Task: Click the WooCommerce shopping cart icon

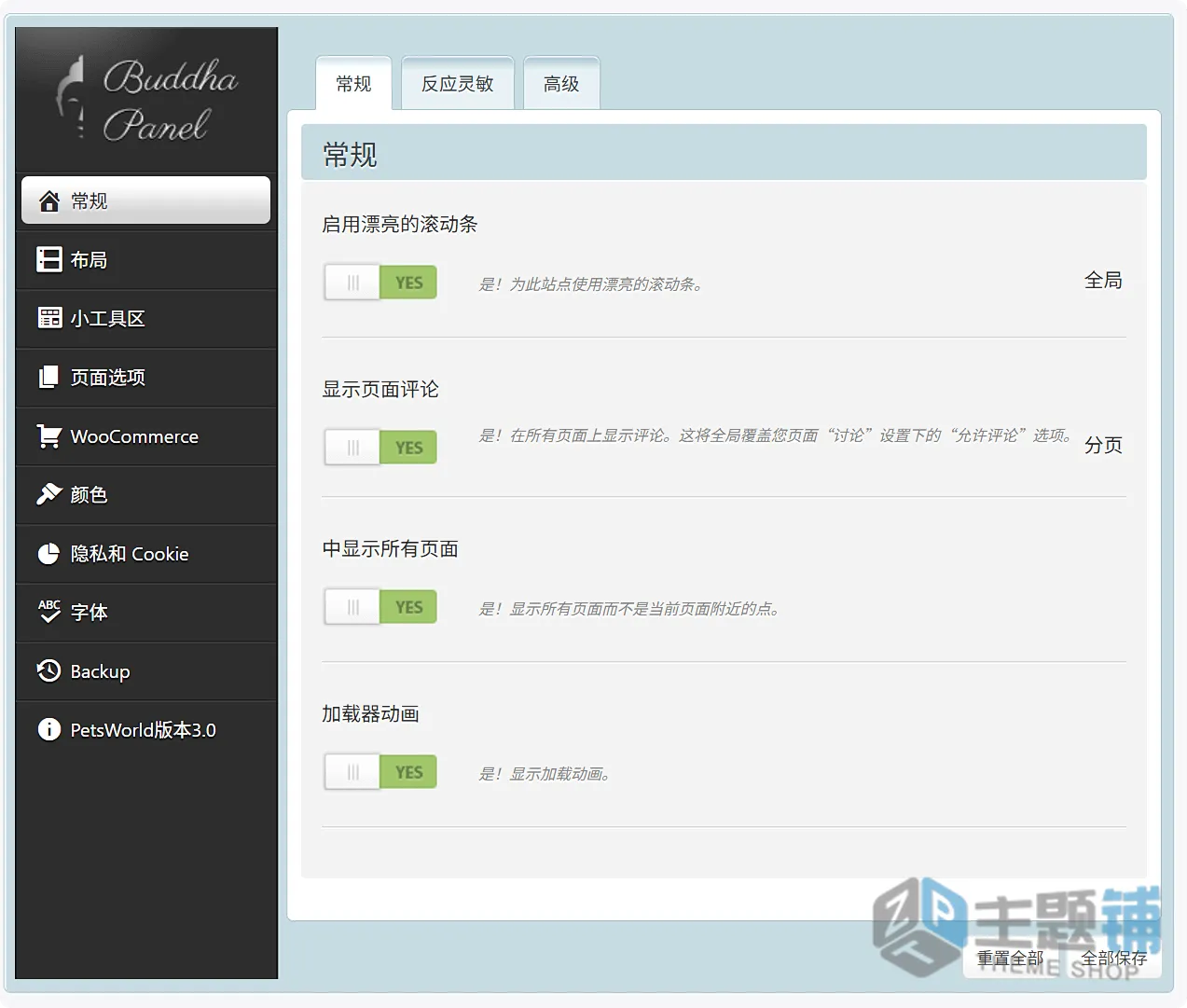Action: [49, 435]
